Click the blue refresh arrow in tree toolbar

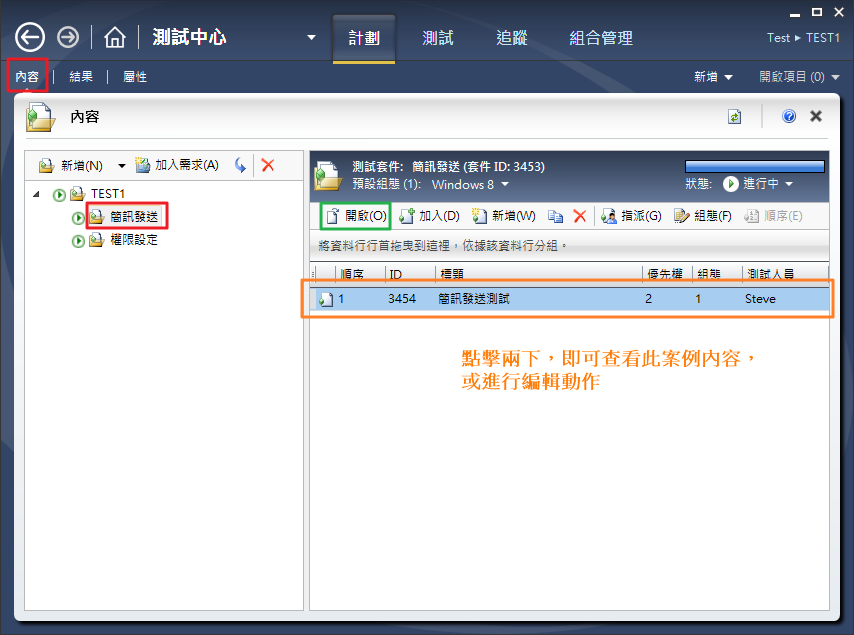240,165
